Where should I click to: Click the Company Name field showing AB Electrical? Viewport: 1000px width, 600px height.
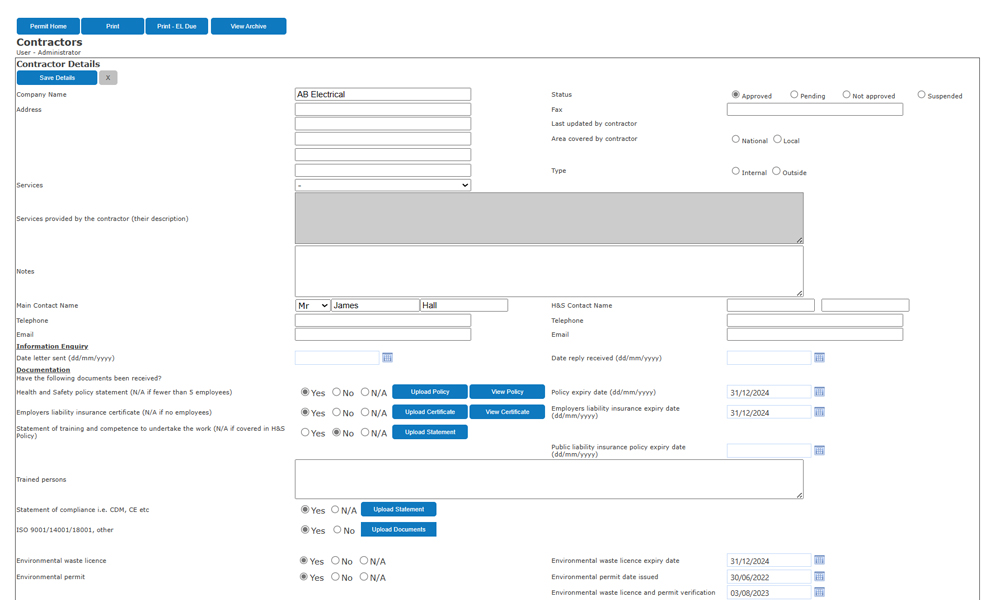(382, 94)
